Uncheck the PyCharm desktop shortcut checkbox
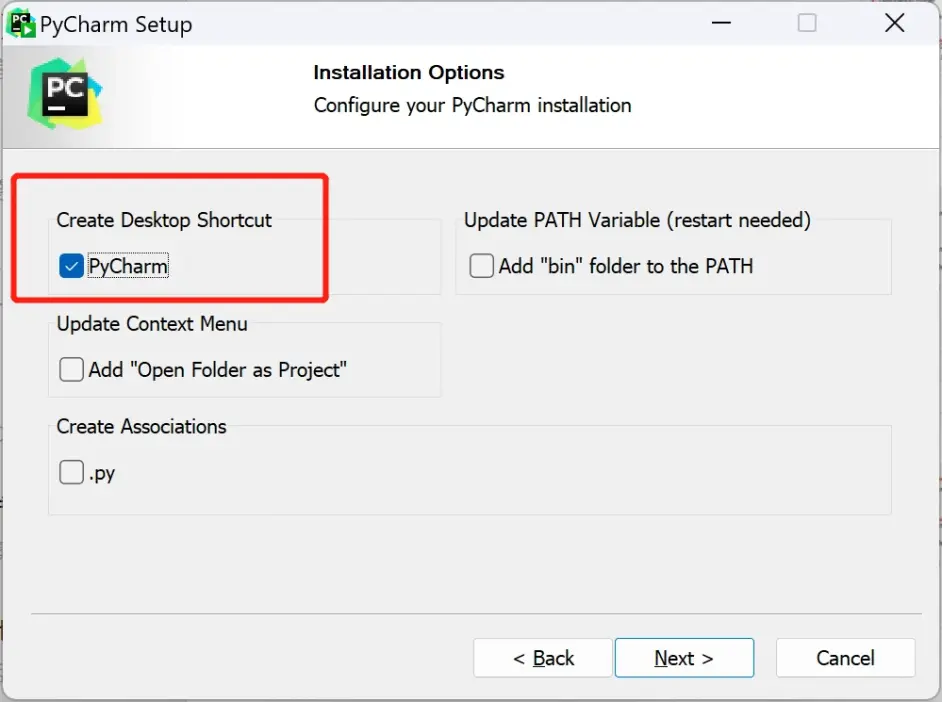Viewport: 942px width, 702px height. pos(71,266)
